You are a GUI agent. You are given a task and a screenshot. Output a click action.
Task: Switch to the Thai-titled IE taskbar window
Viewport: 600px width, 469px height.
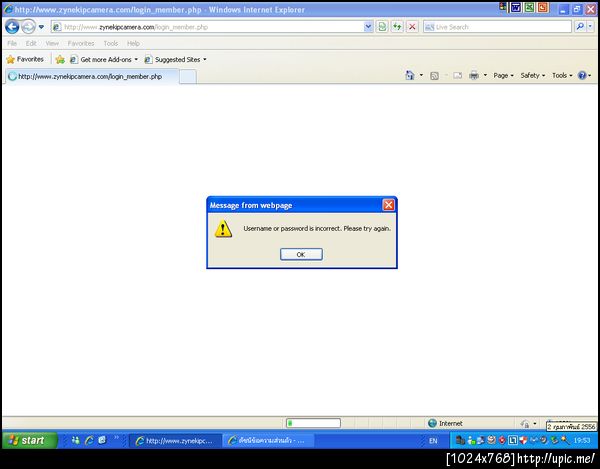(268, 441)
